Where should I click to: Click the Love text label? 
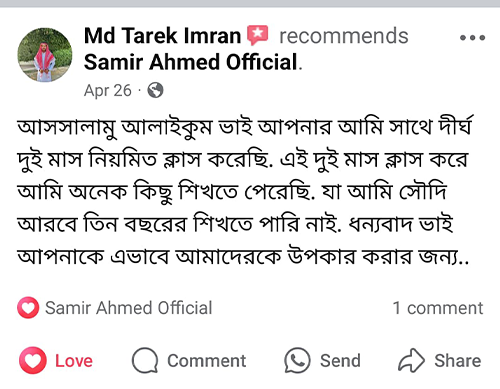point(74,361)
